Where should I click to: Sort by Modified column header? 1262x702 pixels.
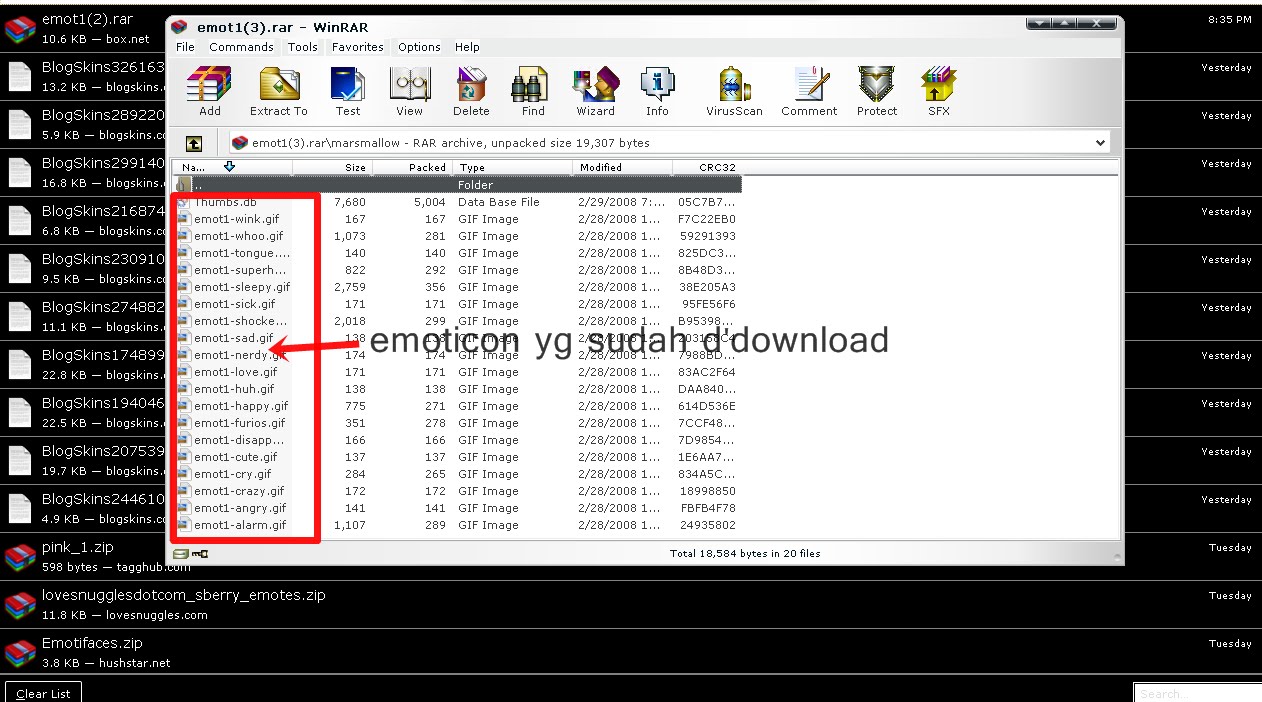623,167
